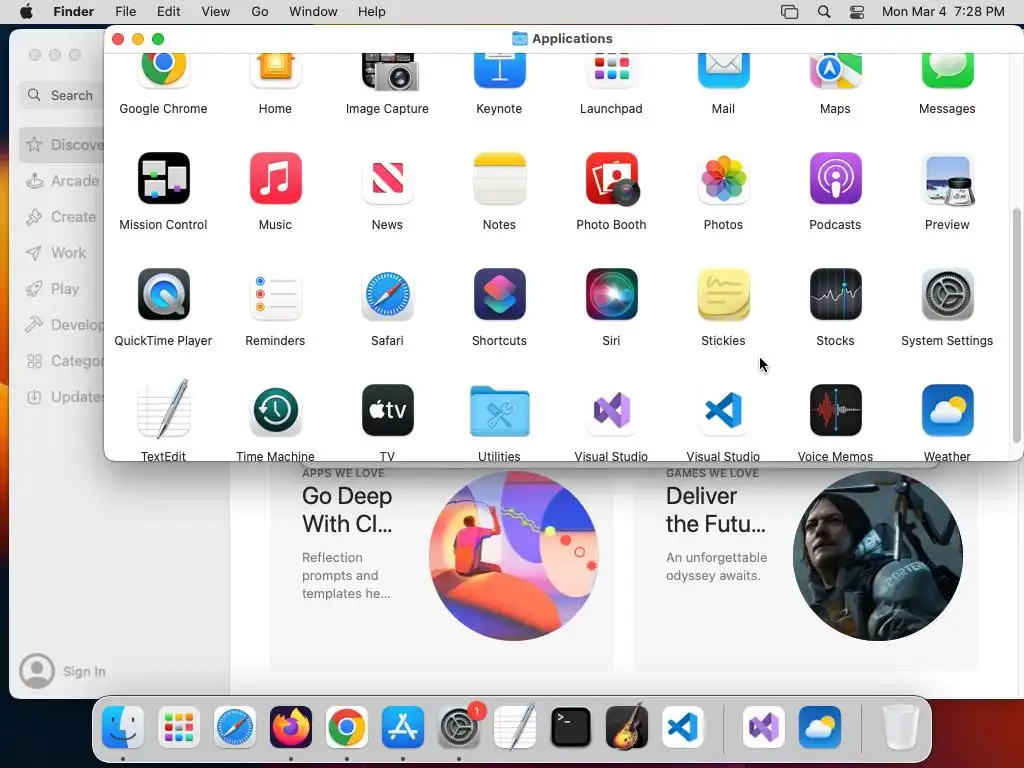Select the Apple TV app icon
Screen dimensions: 1024x768
tap(387, 410)
